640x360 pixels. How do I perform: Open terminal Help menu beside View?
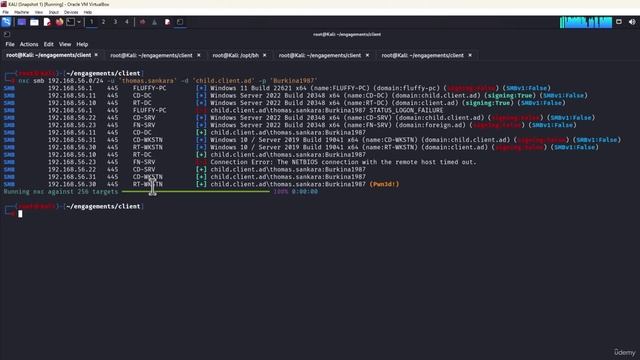[82, 44]
